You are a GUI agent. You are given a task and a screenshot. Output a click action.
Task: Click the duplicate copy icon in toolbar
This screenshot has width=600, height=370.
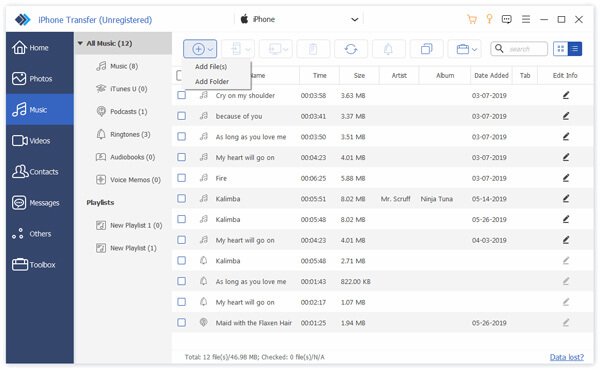[426, 49]
